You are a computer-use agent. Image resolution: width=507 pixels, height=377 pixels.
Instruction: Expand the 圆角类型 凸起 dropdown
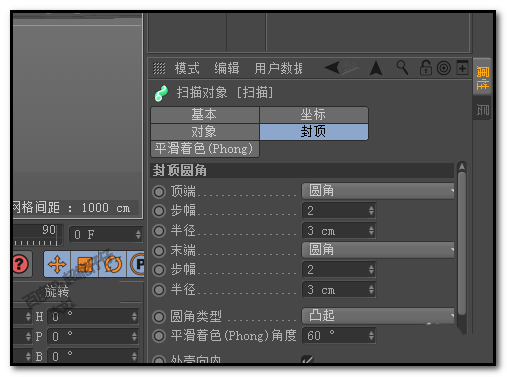(x=378, y=316)
